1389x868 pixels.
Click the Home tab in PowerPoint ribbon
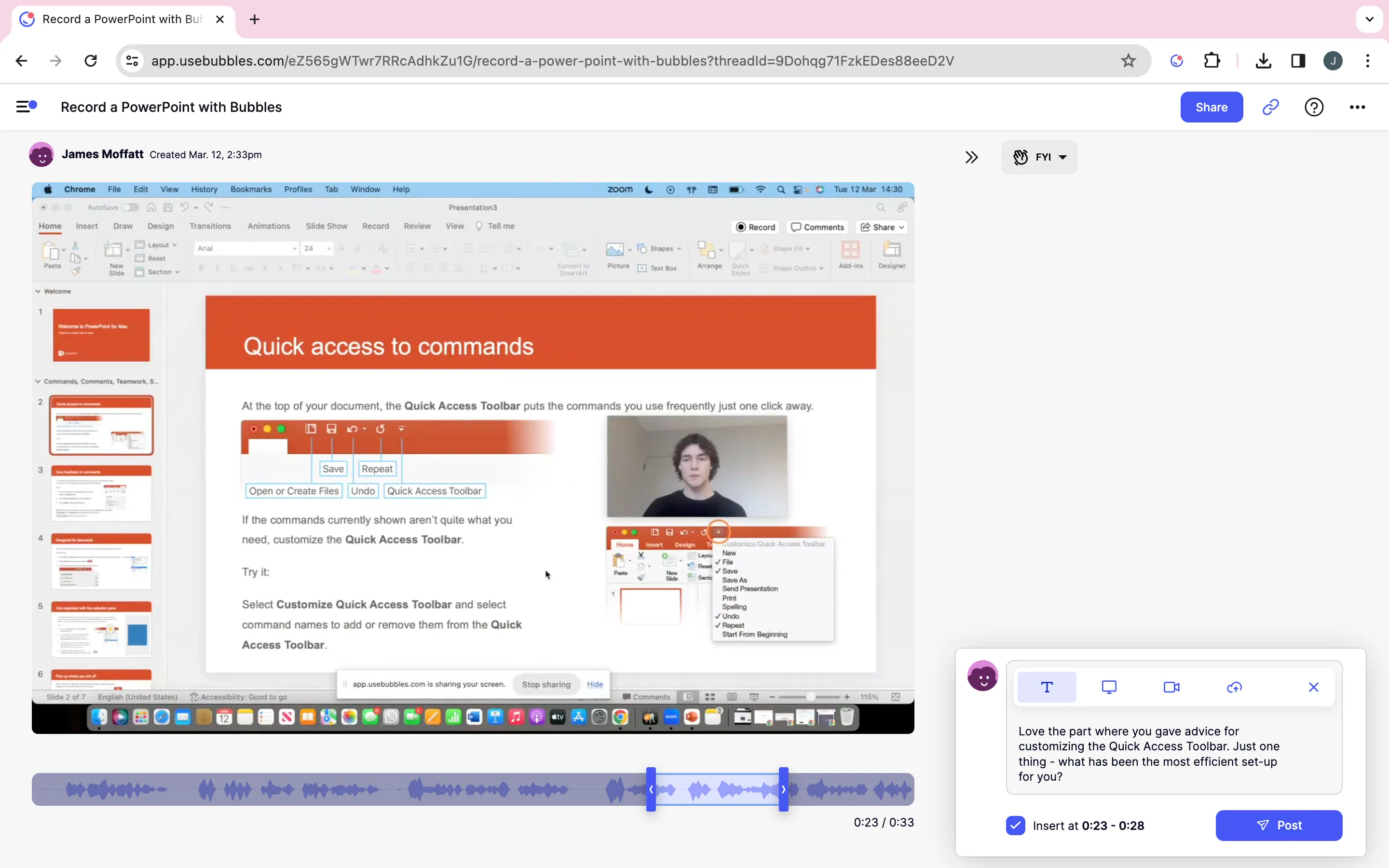pyautogui.click(x=50, y=226)
